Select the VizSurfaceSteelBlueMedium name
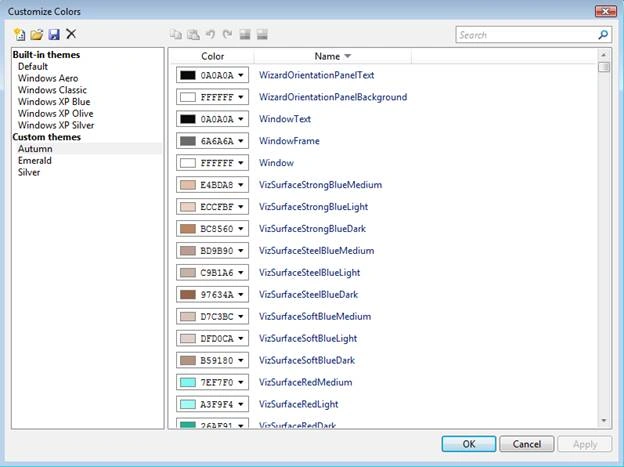This screenshot has height=467, width=624. [x=316, y=251]
